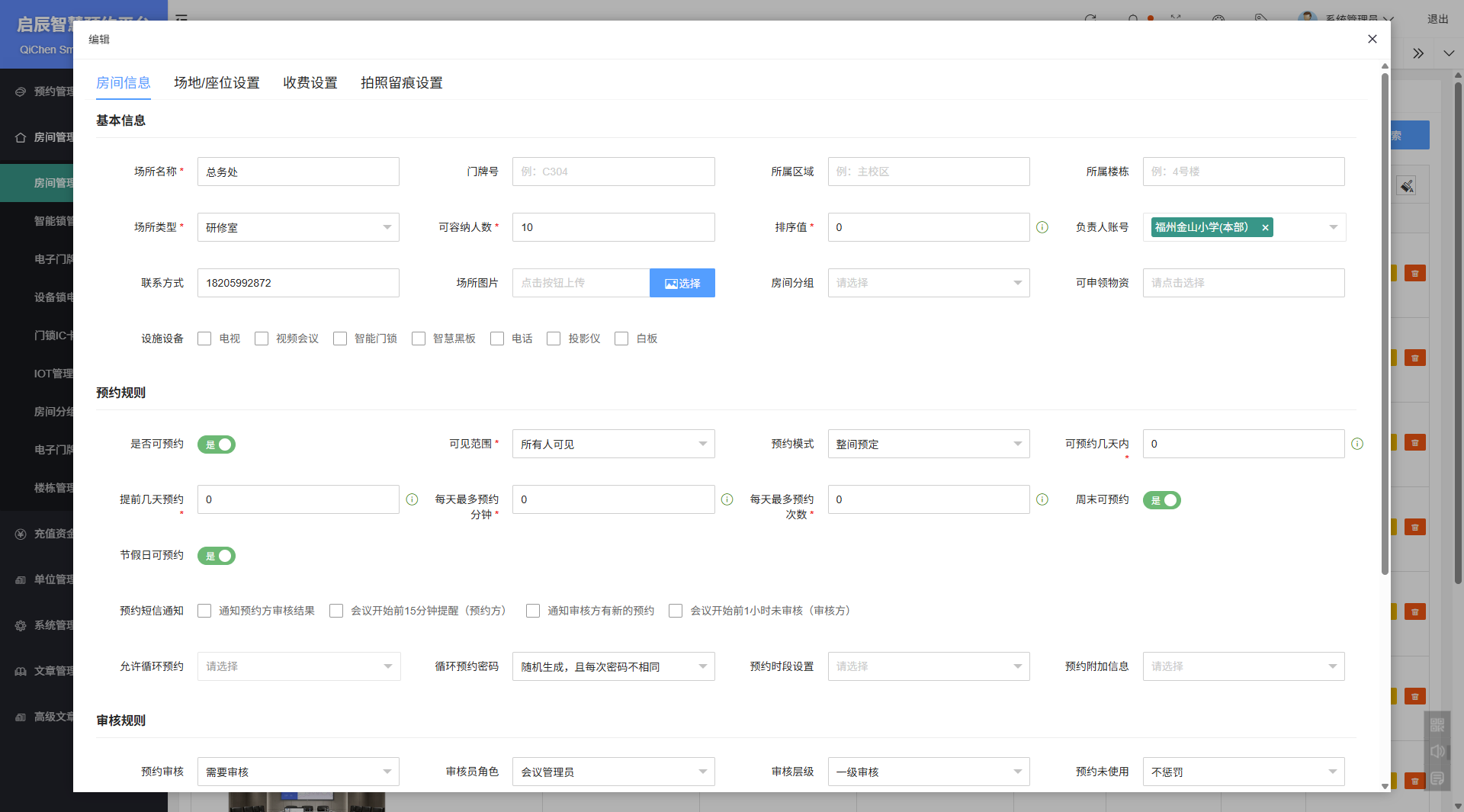Click the note feedback floating icon

tap(1437, 778)
